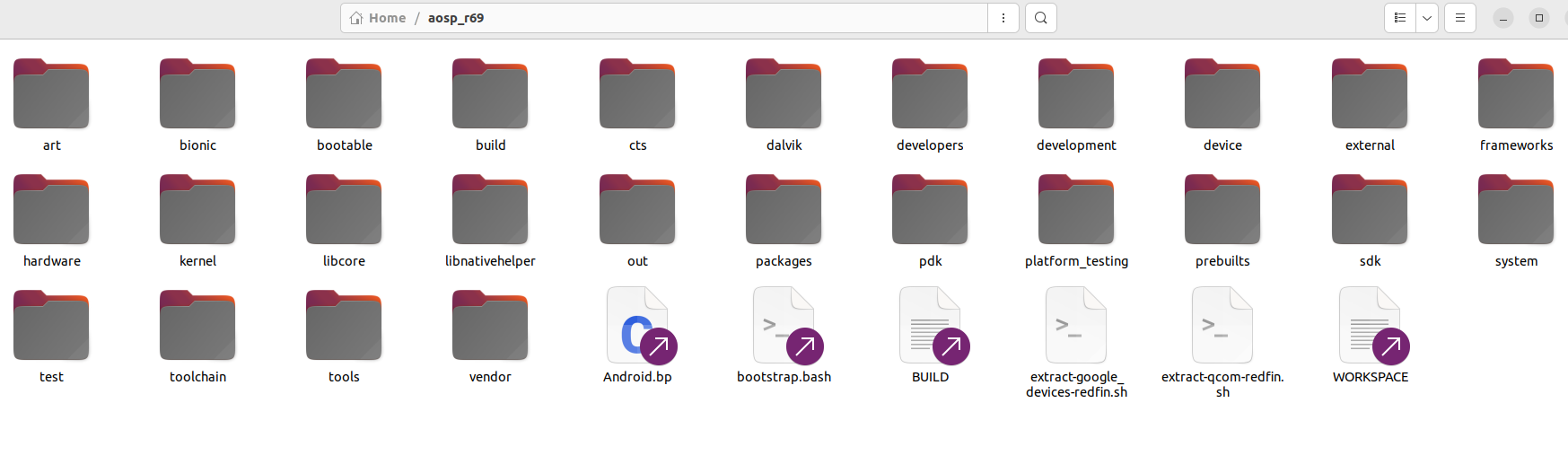Select the WORKSPACE file icon
The height and width of the screenshot is (464, 1568).
click(x=1370, y=326)
